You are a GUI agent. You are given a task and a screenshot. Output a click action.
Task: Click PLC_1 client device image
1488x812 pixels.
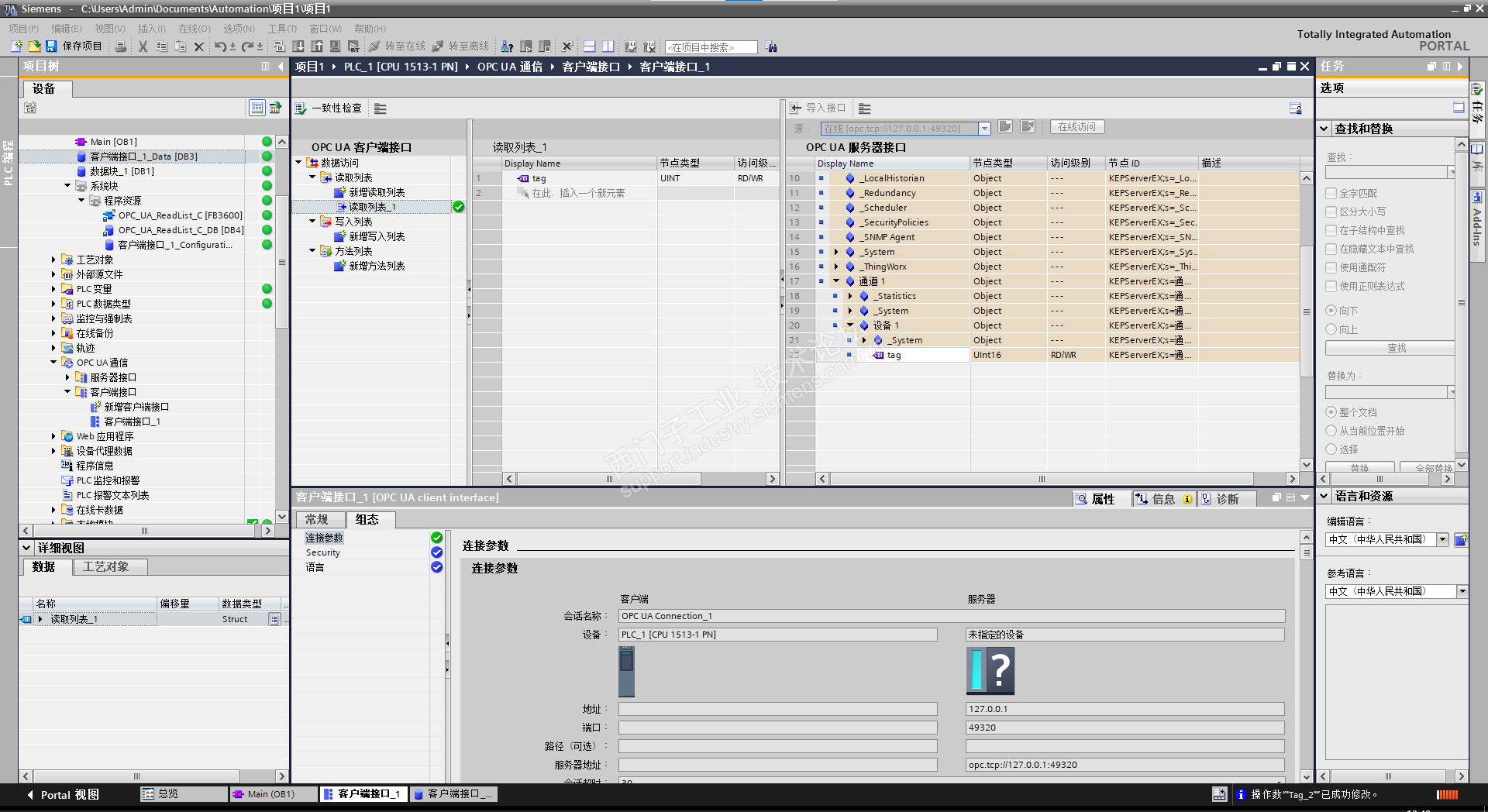626,671
